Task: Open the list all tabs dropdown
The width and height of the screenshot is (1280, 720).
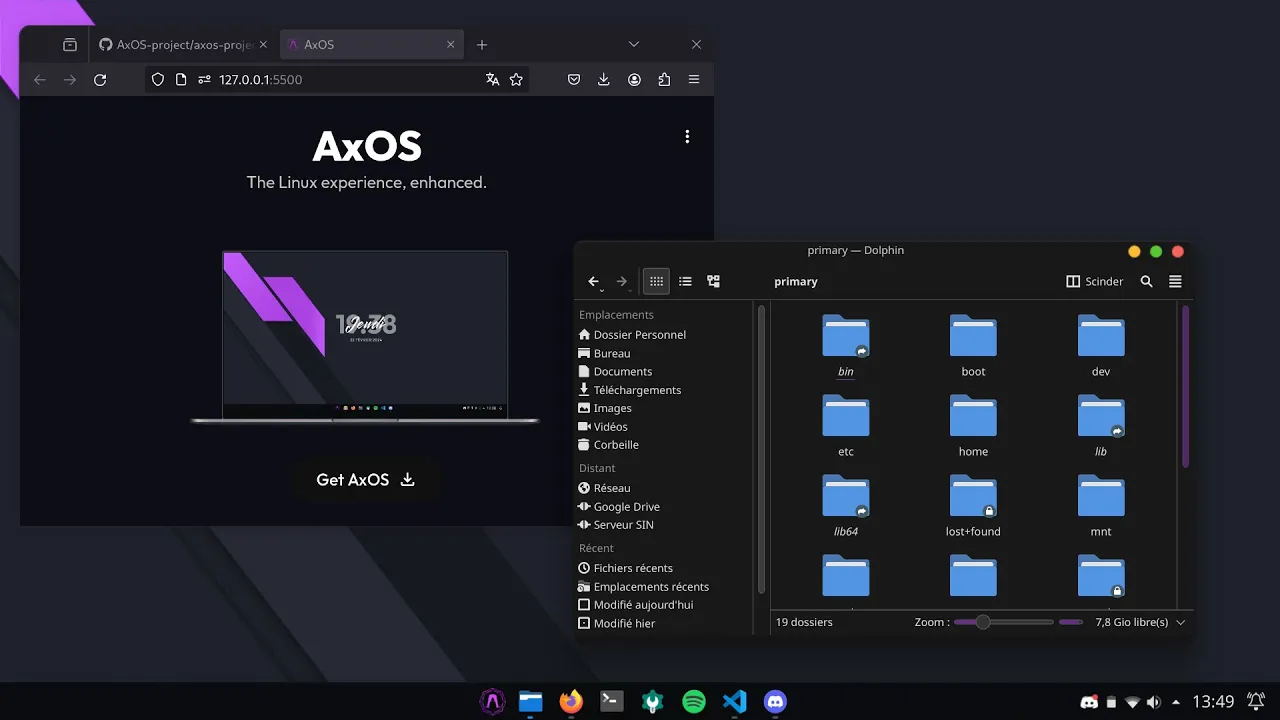Action: pos(634,44)
